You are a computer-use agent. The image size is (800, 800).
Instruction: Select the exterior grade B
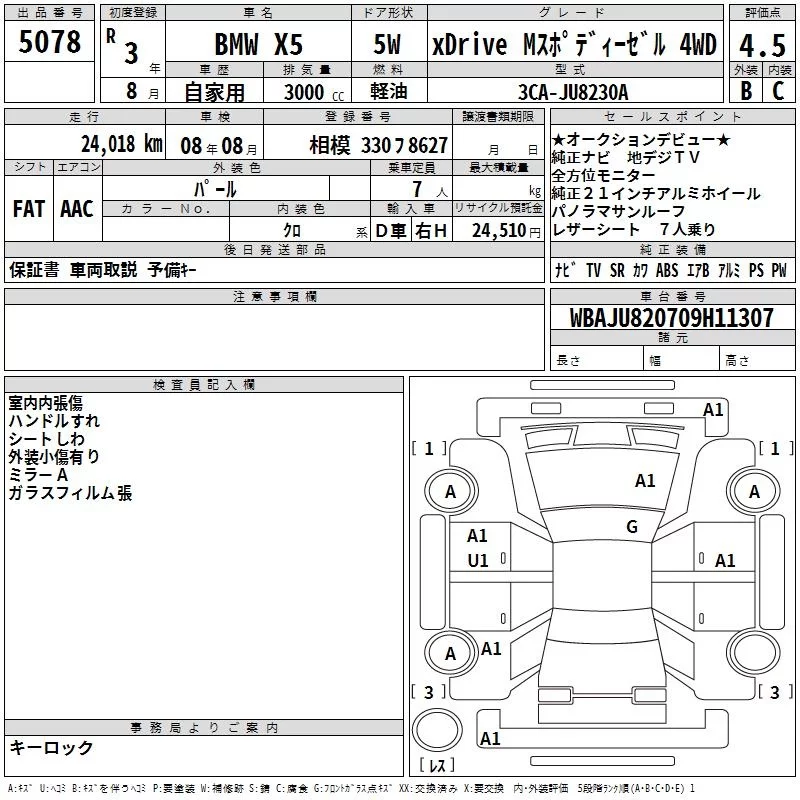pos(746,90)
